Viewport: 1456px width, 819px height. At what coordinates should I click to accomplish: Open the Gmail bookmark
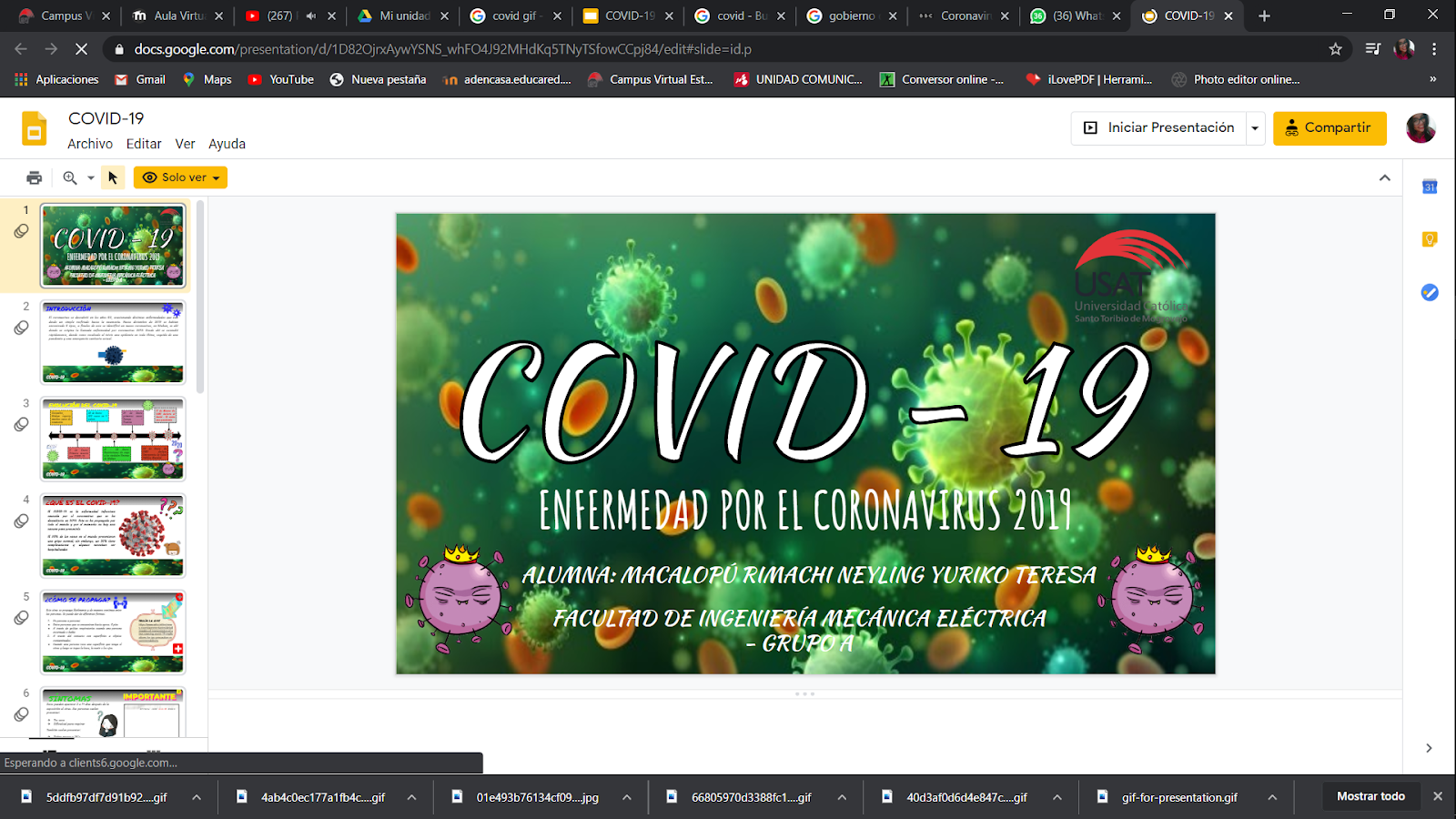140,79
